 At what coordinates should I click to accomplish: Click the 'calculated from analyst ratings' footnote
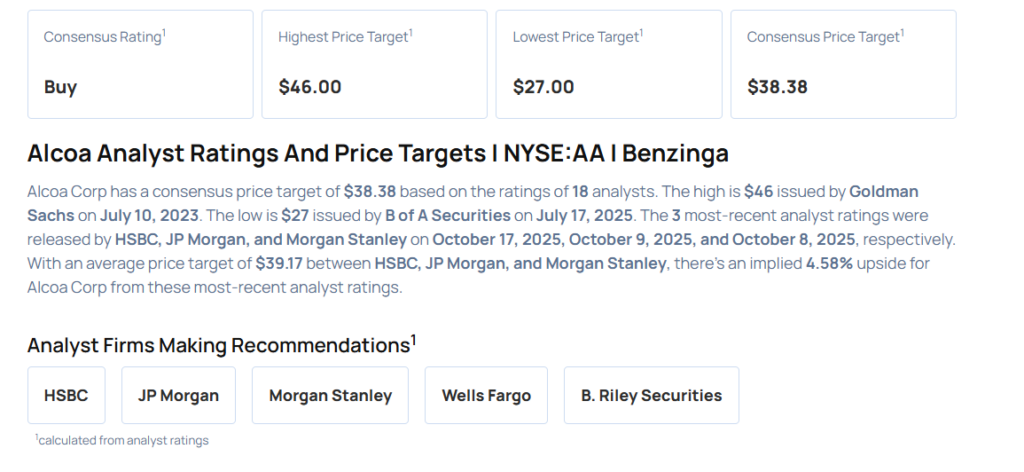pyautogui.click(x=122, y=440)
